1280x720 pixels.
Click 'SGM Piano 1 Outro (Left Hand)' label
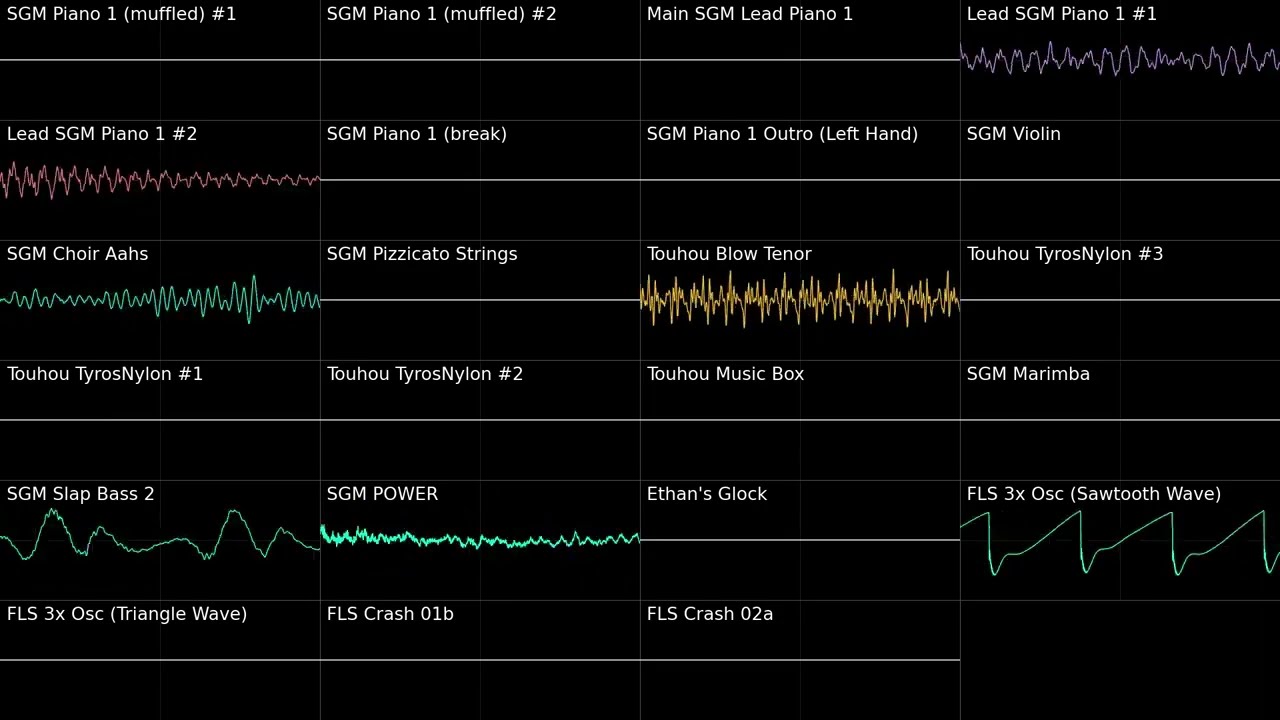[782, 134]
